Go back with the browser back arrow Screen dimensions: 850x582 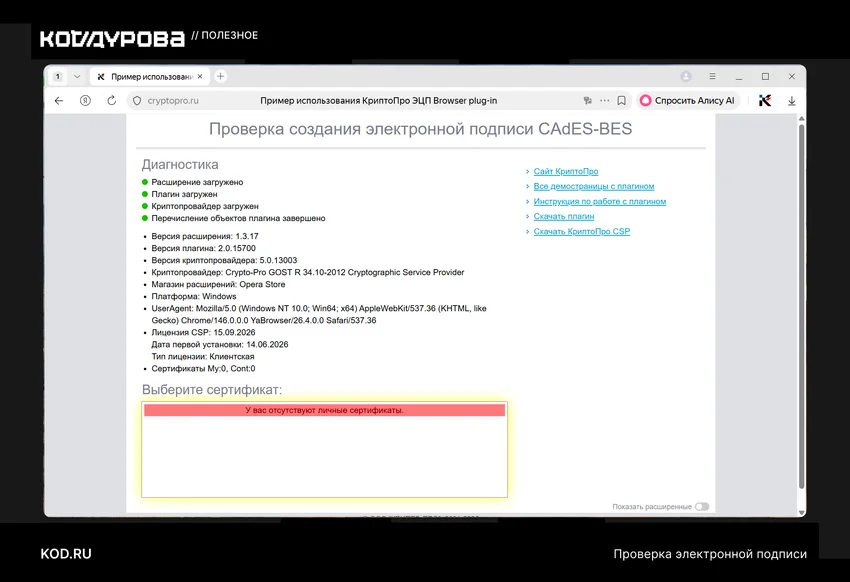(59, 101)
